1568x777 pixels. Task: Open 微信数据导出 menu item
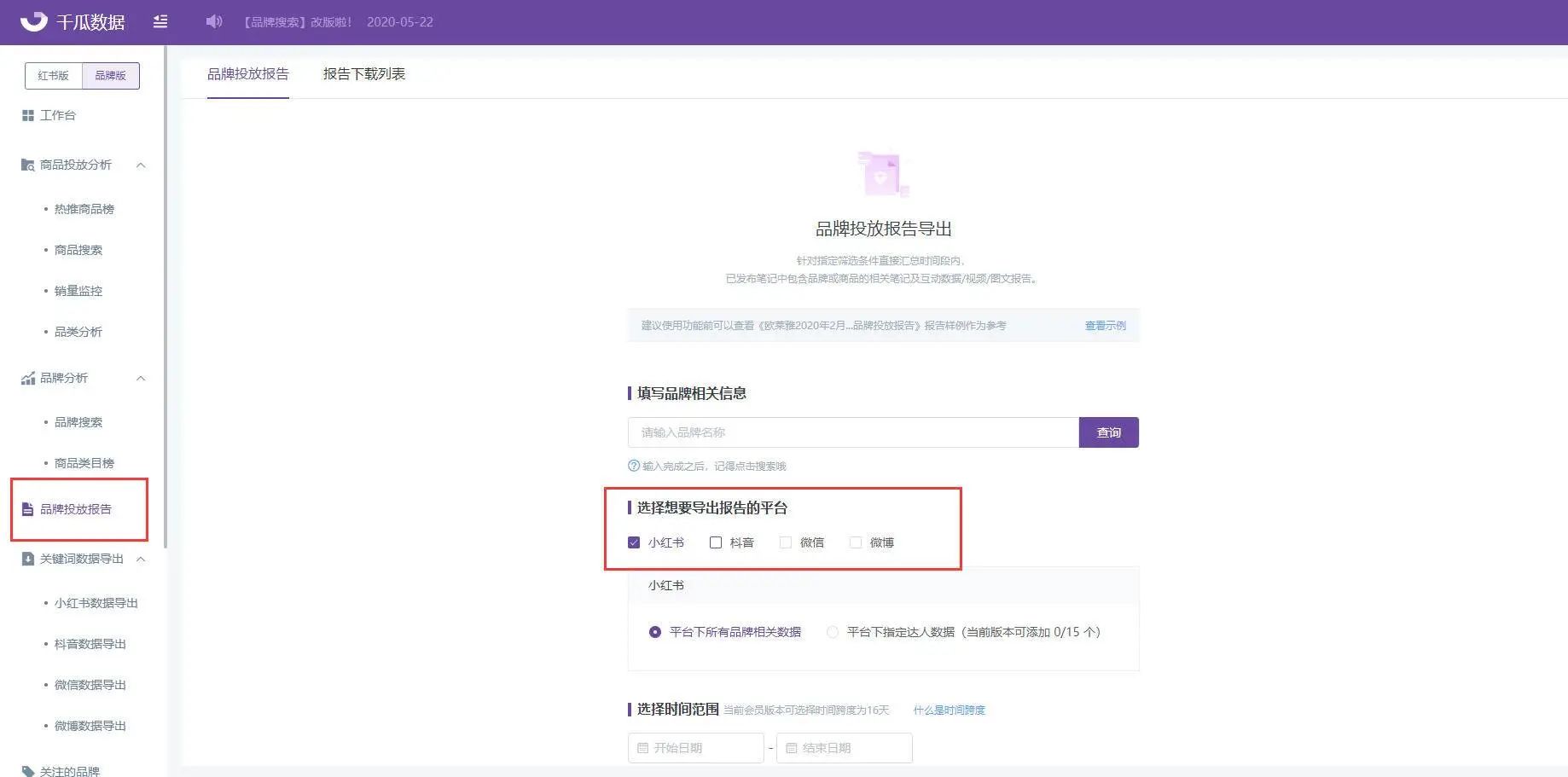pyautogui.click(x=90, y=685)
